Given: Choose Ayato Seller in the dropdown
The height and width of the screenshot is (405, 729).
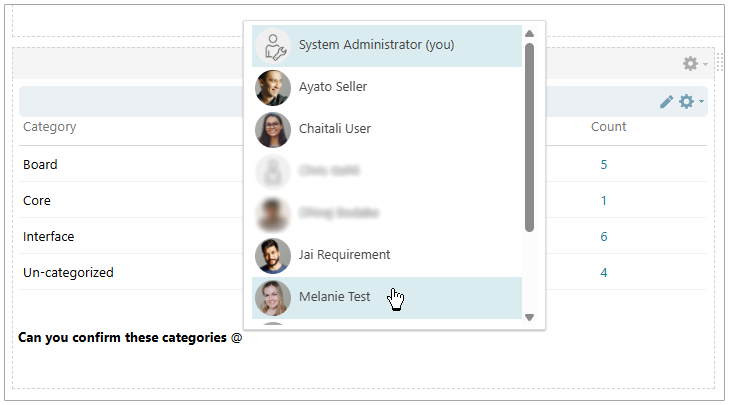Looking at the screenshot, I should pyautogui.click(x=333, y=88).
